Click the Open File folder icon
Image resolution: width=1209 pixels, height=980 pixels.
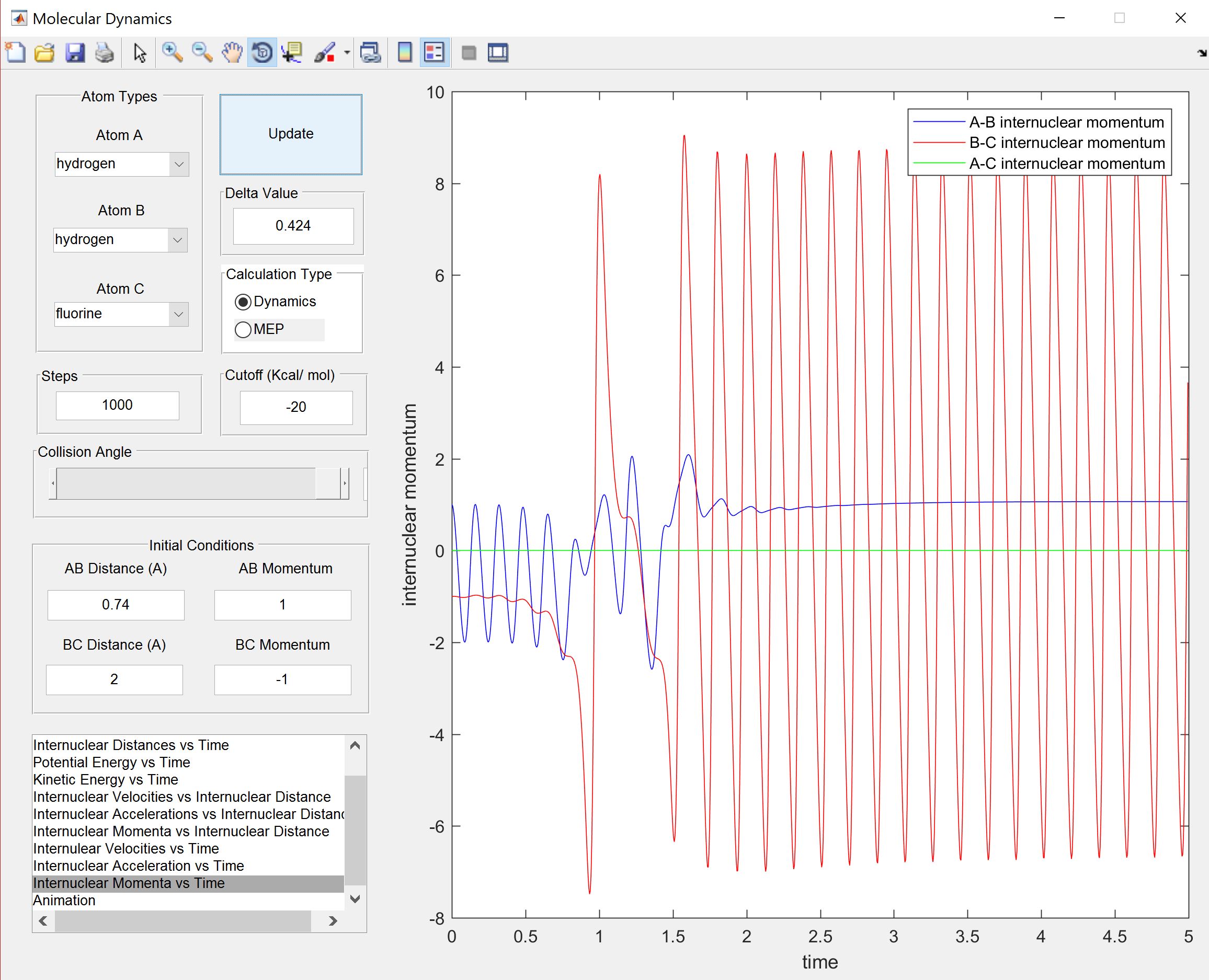click(44, 53)
